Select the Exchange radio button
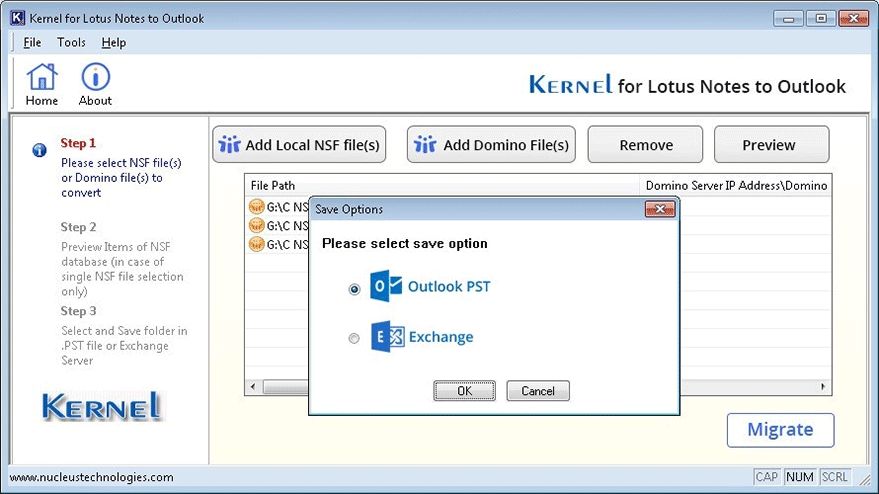879x494 pixels. pyautogui.click(x=354, y=338)
